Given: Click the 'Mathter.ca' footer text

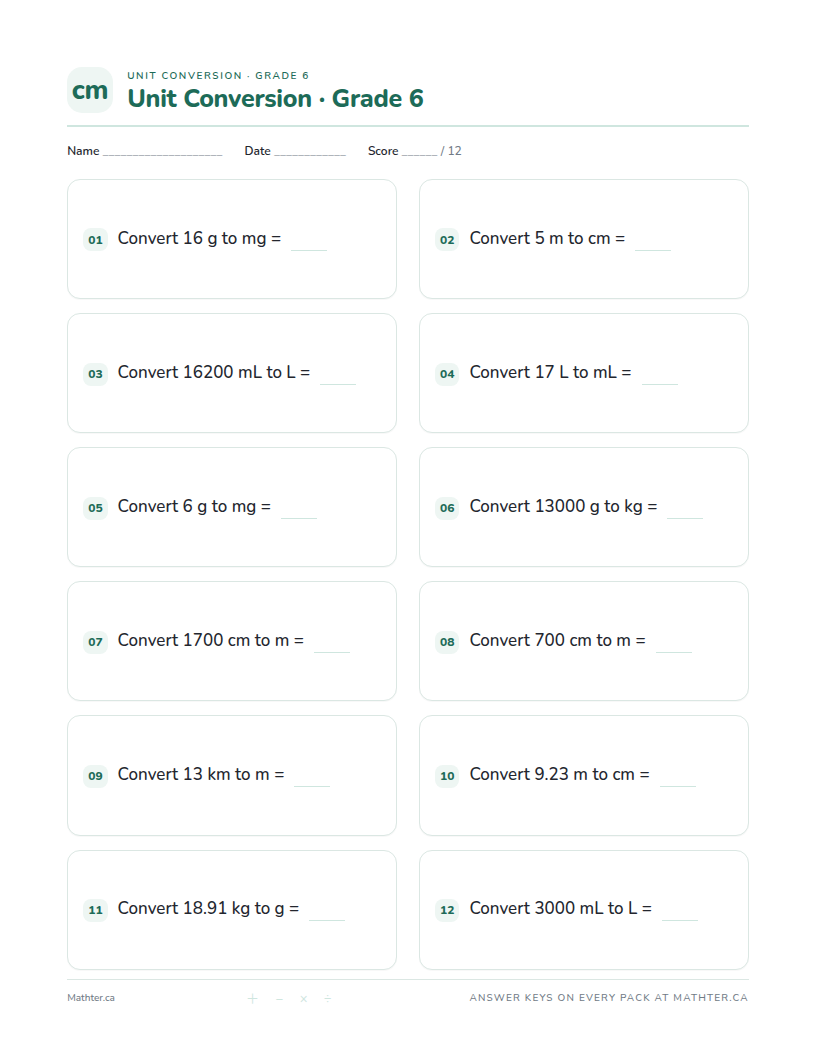Looking at the screenshot, I should (x=91, y=998).
